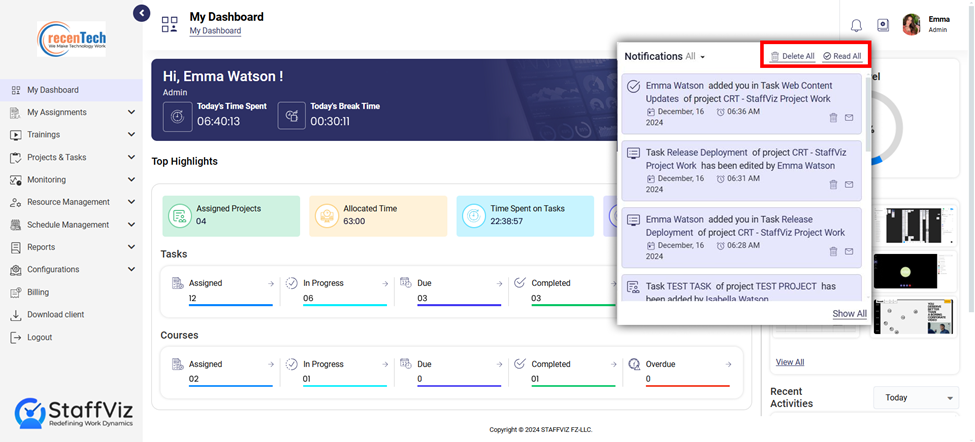
Task: Delete the Web Content Updates notification
Action: click(x=833, y=117)
